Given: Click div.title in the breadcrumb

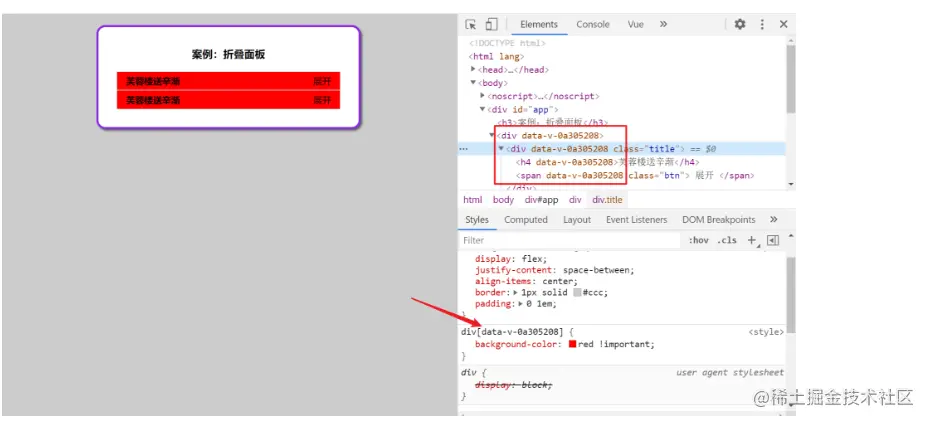Looking at the screenshot, I should (607, 200).
